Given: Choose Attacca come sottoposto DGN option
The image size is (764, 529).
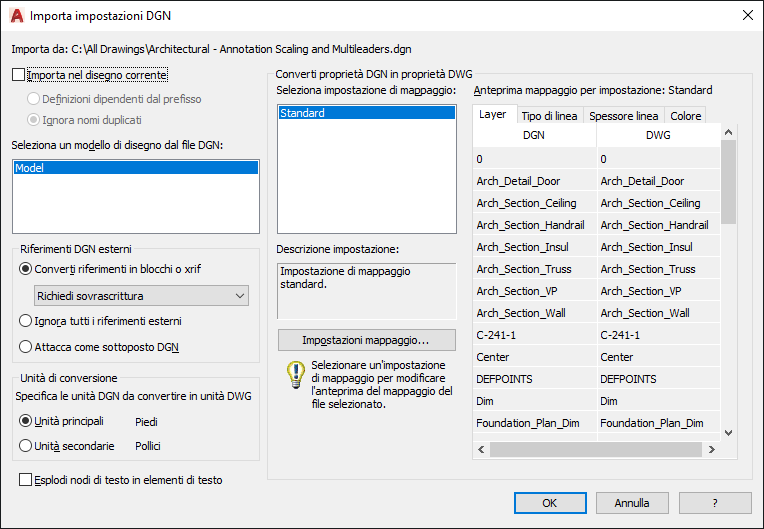Looking at the screenshot, I should point(26,347).
